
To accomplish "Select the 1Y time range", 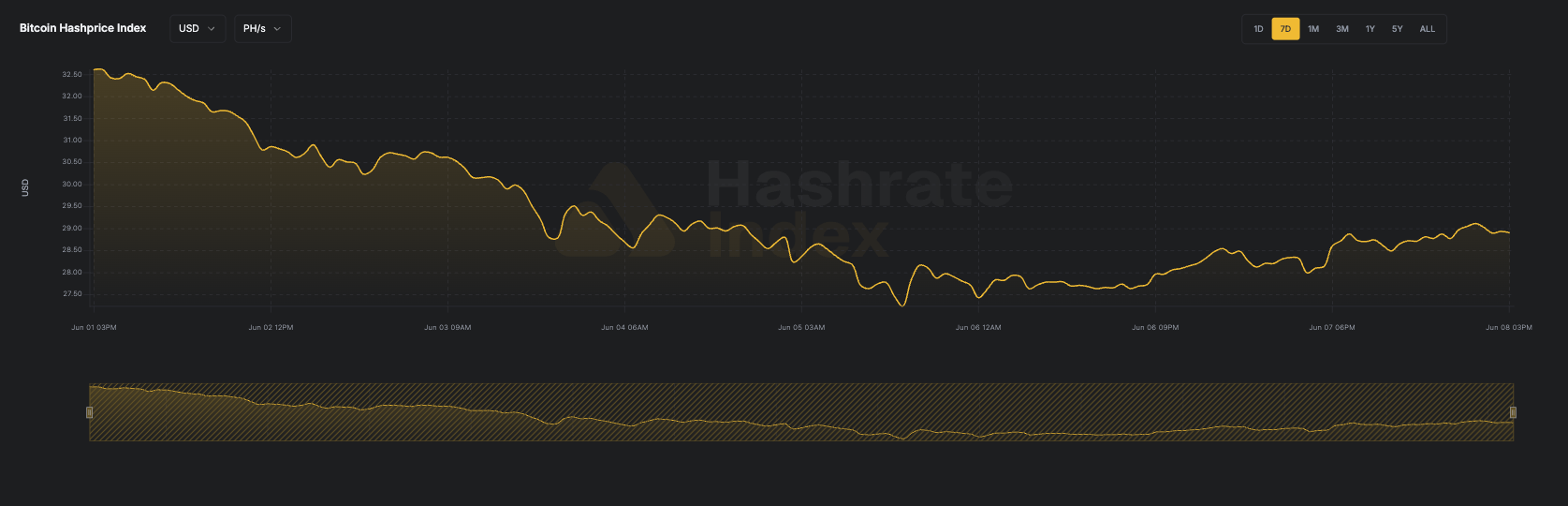I will (x=1370, y=29).
